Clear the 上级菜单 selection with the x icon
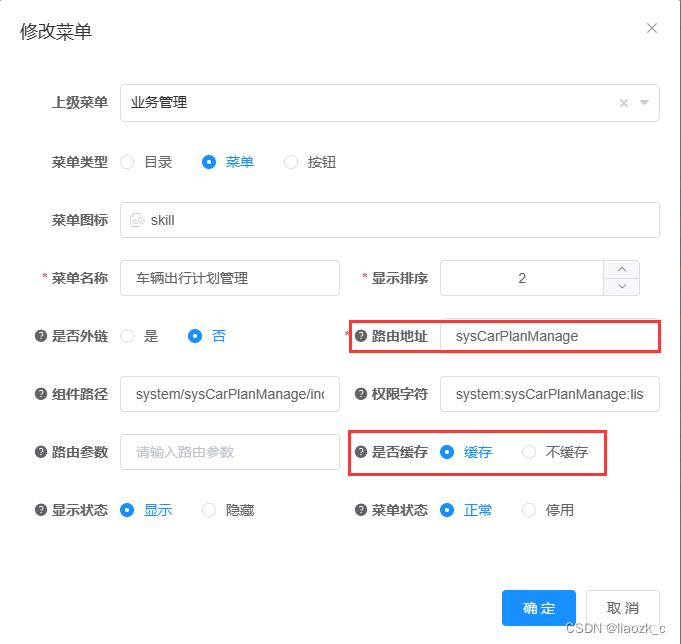The height and width of the screenshot is (644, 681). (x=624, y=103)
